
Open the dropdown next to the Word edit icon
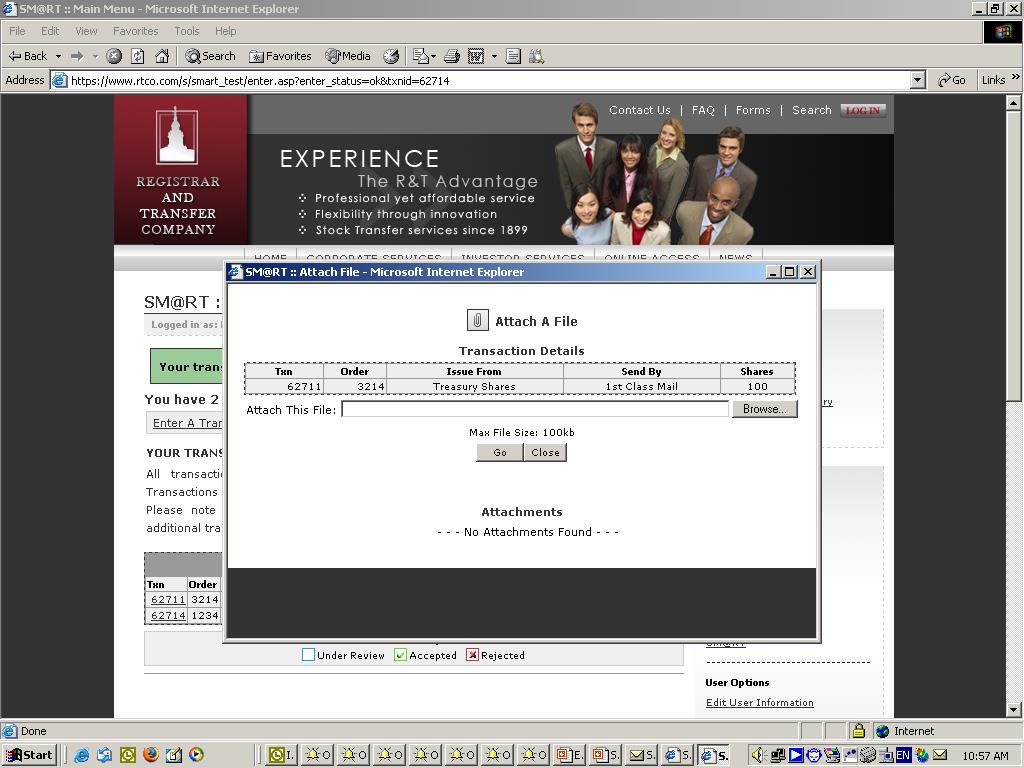click(x=494, y=56)
